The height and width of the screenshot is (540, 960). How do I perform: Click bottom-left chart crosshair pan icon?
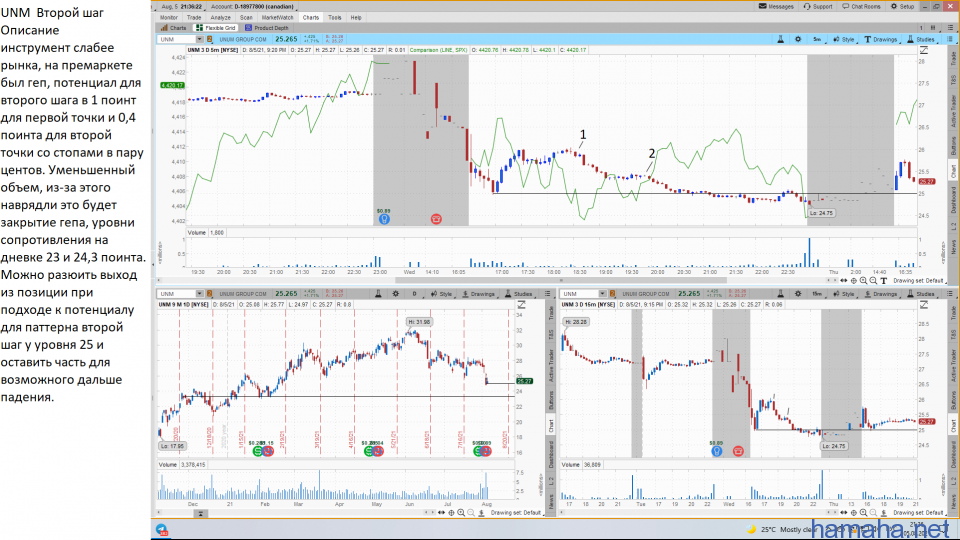(451, 513)
